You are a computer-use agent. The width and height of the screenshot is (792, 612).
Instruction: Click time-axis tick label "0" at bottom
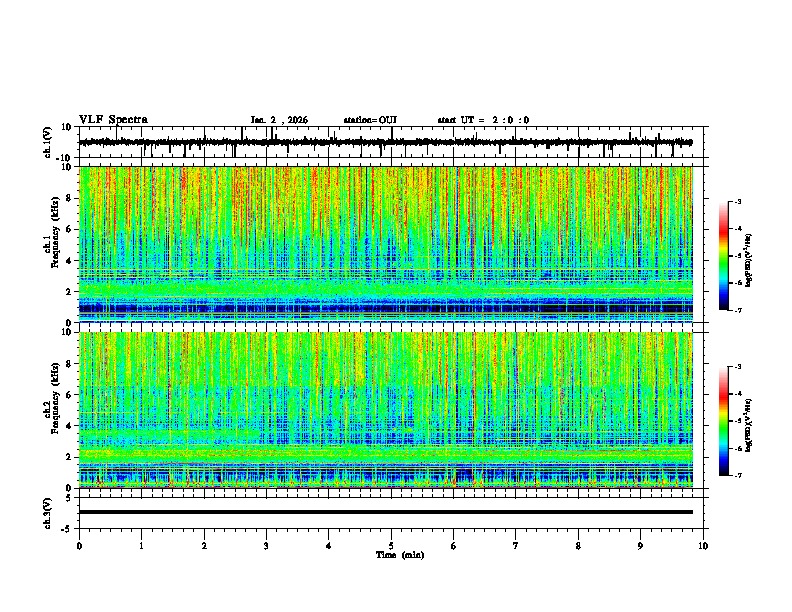[x=79, y=546]
